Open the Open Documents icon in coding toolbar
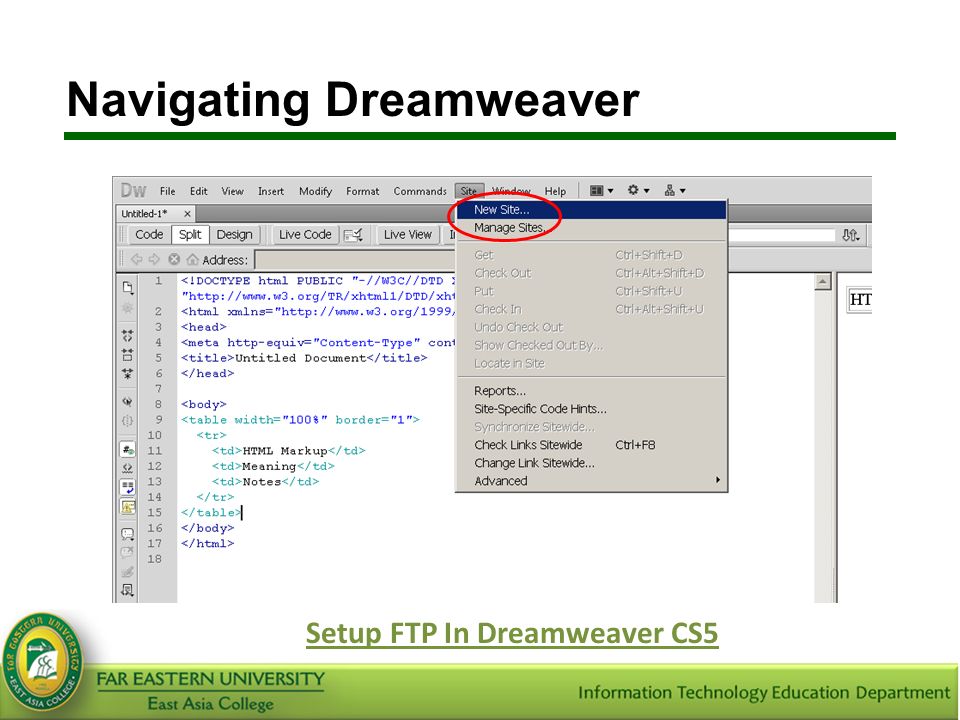960x720 pixels. (x=127, y=288)
